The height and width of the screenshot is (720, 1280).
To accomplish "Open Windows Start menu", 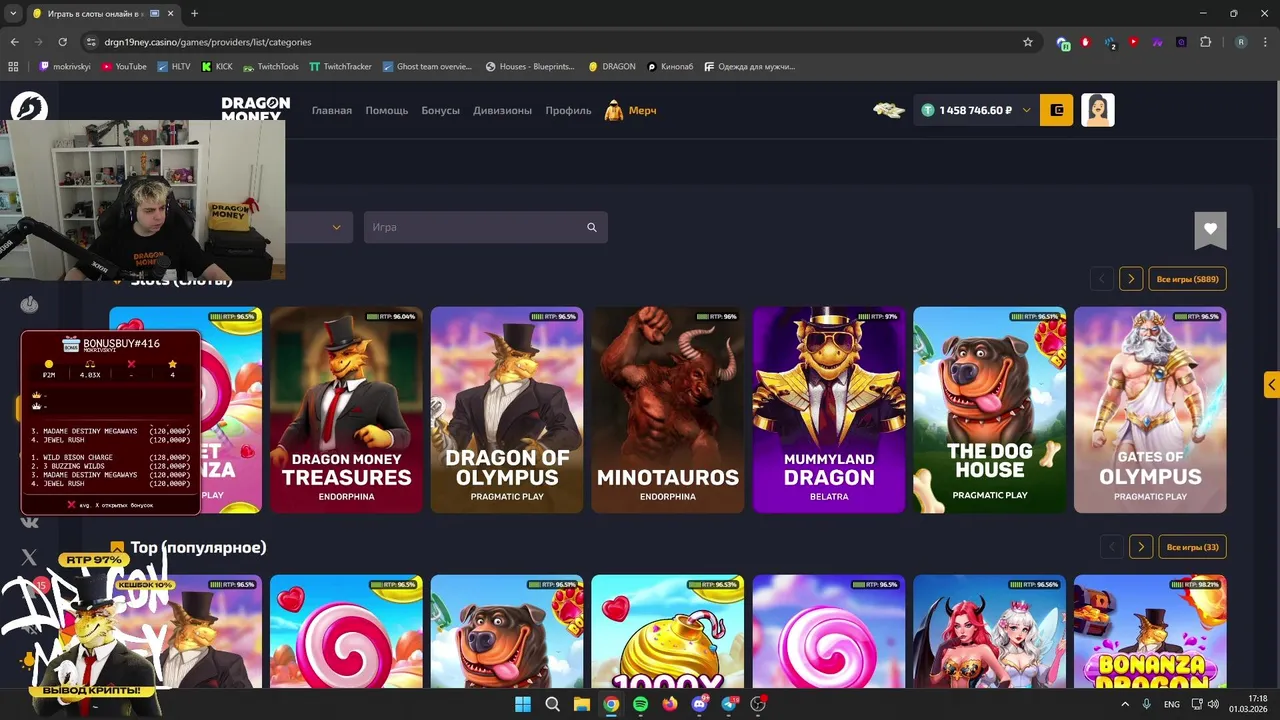I will point(522,704).
